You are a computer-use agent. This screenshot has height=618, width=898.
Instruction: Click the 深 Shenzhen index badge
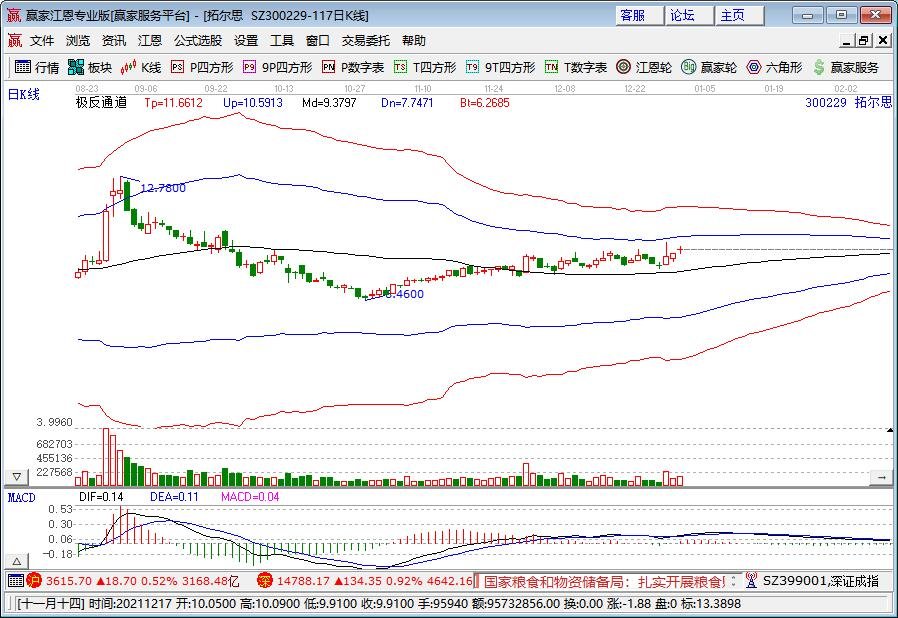click(265, 581)
